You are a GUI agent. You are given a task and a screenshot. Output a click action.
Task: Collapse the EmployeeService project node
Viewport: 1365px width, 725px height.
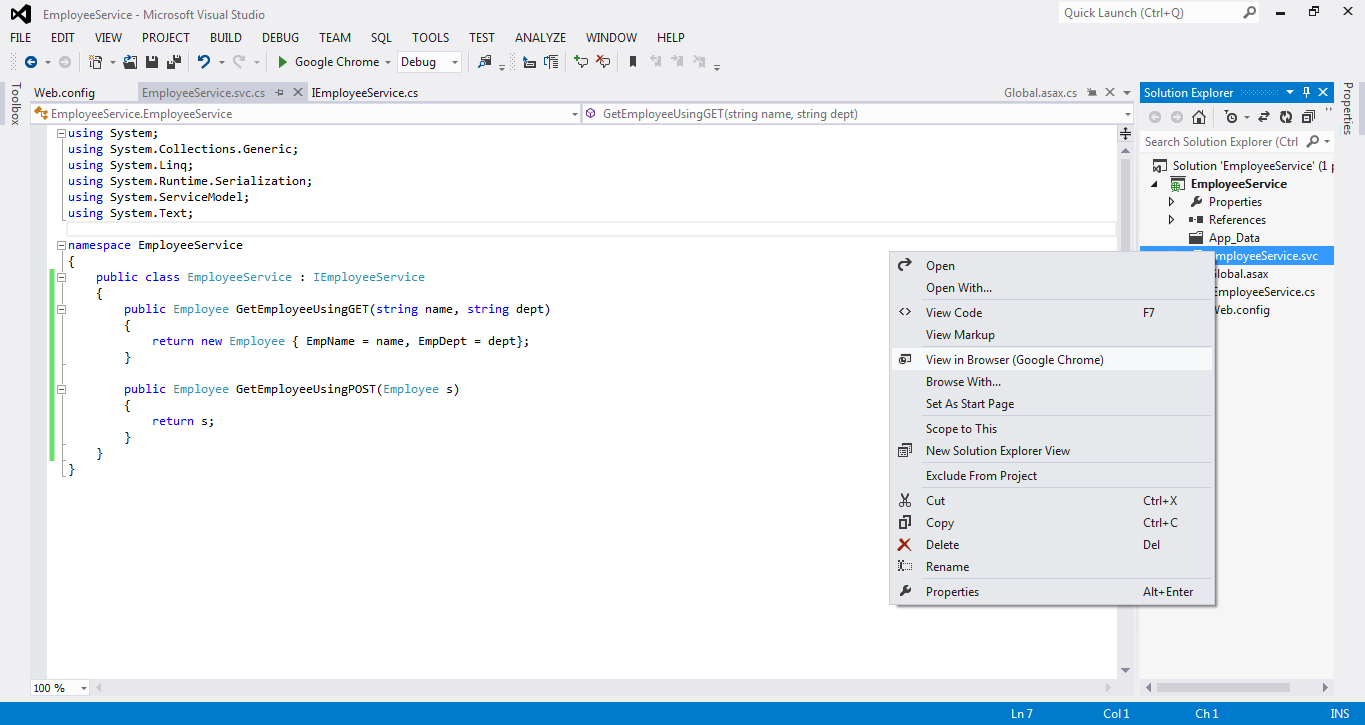coord(1154,184)
